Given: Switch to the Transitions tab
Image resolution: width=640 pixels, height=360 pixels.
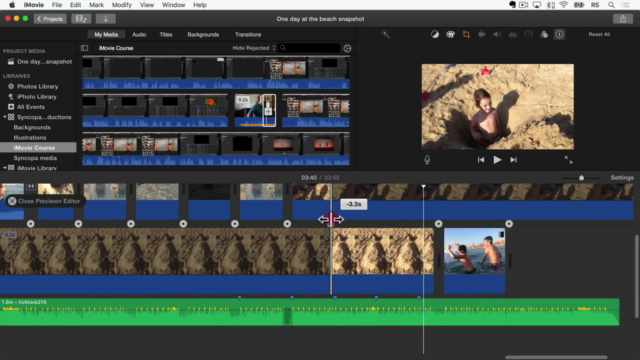Looking at the screenshot, I should (248, 35).
